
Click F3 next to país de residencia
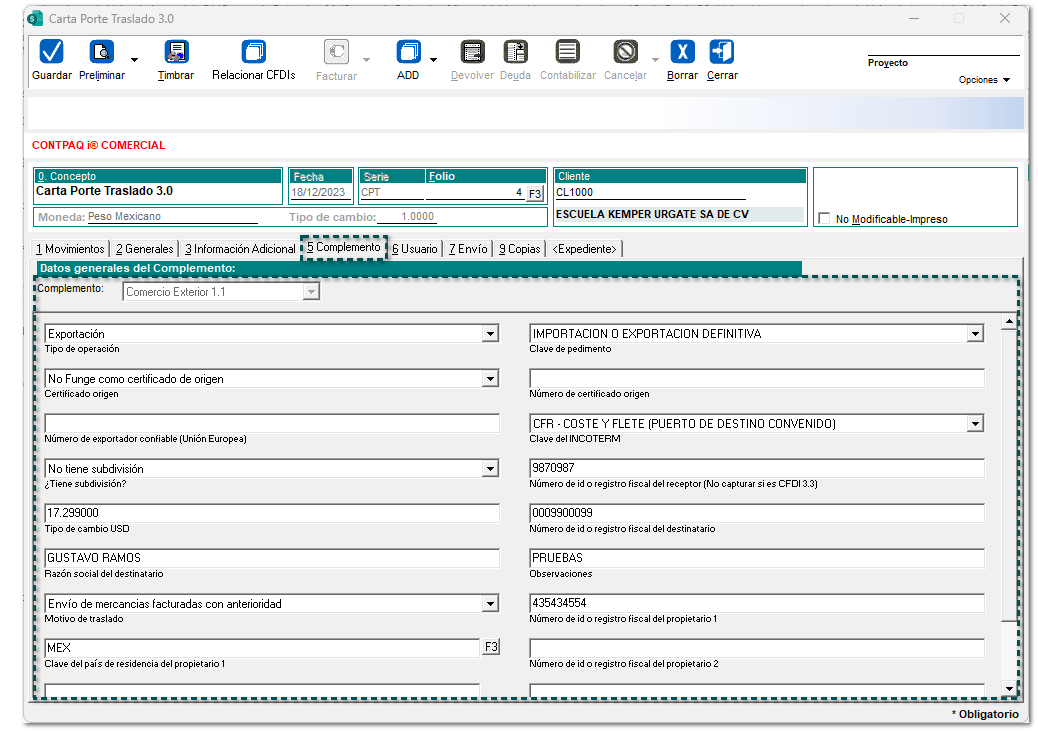coord(491,648)
